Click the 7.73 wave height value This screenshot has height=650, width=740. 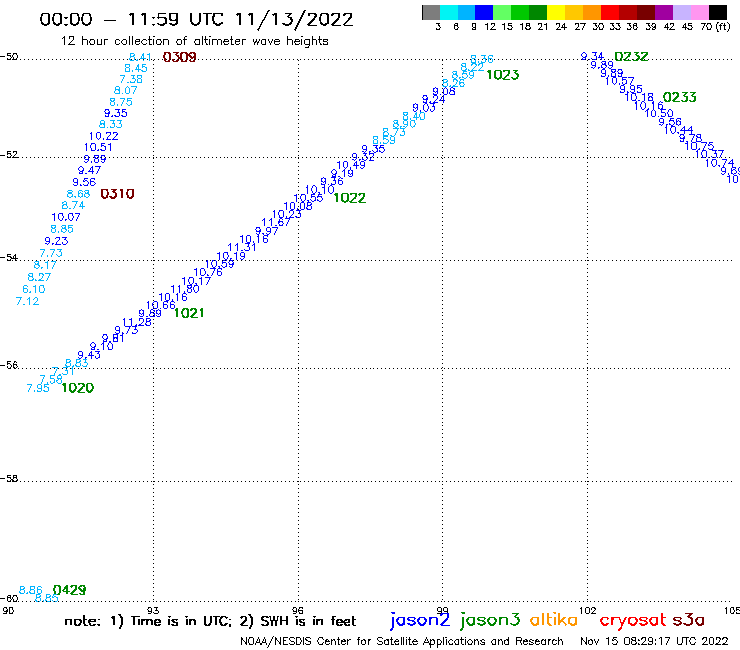[51, 253]
